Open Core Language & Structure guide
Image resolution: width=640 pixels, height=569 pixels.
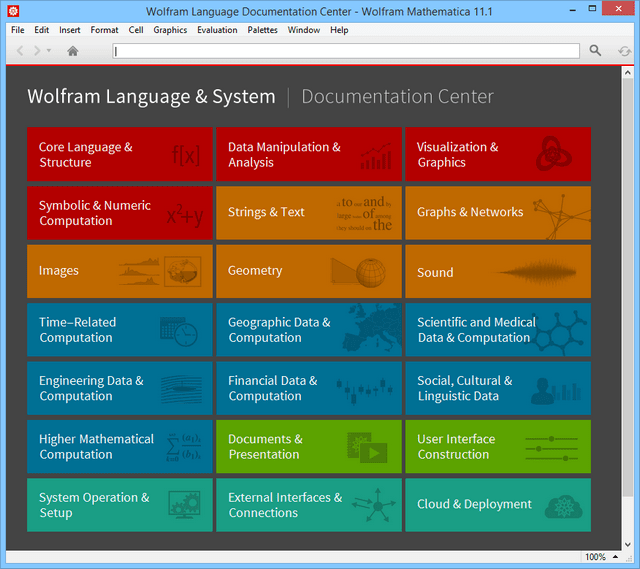[x=119, y=154]
